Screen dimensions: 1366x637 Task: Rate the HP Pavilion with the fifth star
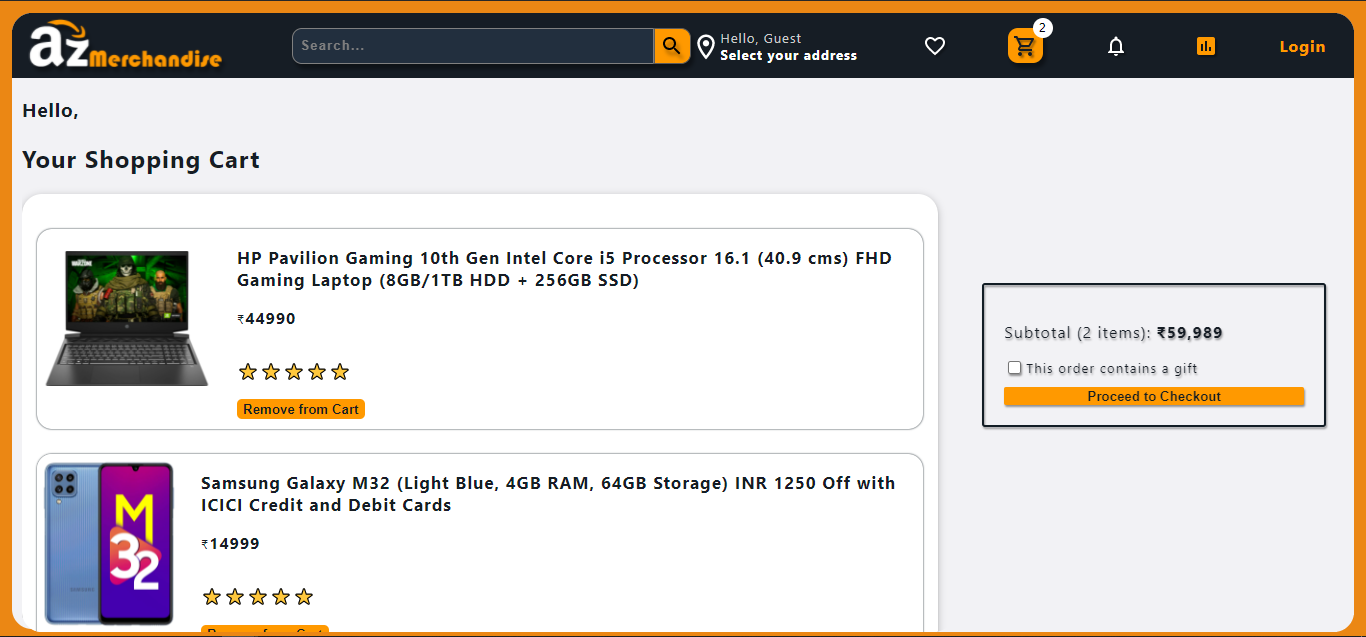(x=340, y=371)
